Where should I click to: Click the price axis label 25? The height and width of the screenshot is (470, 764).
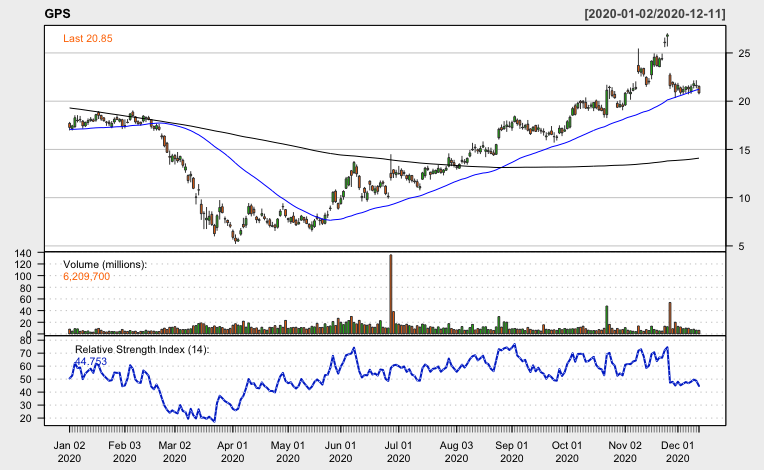tap(744, 53)
